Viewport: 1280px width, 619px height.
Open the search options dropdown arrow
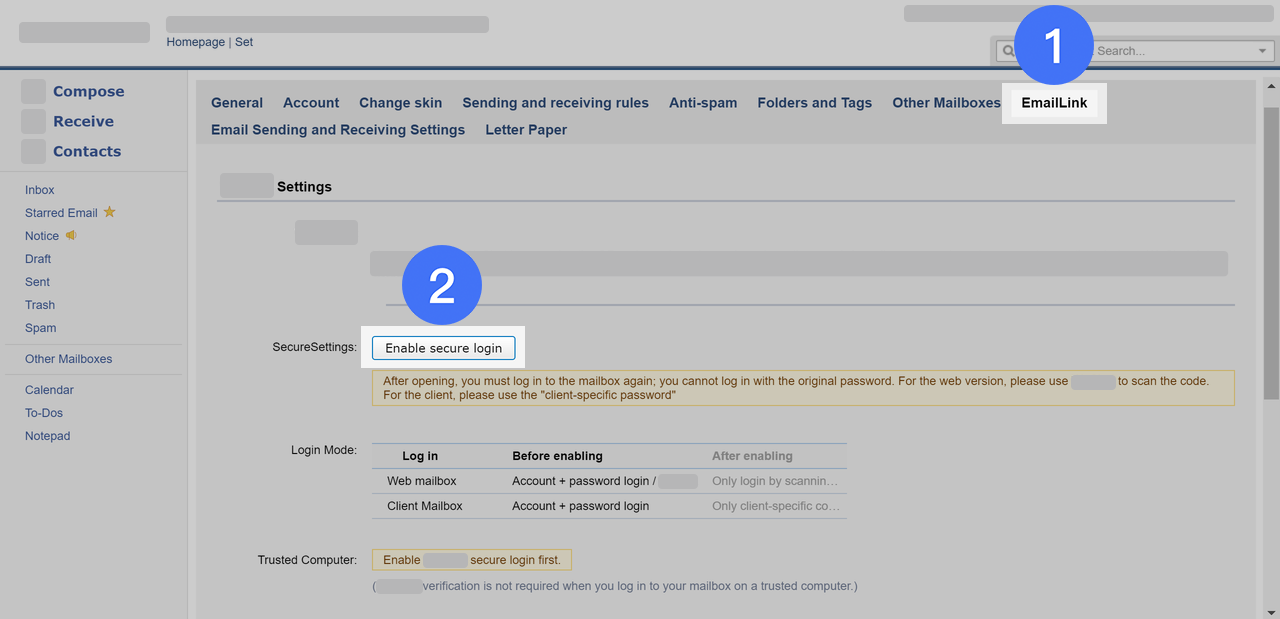point(1261,50)
